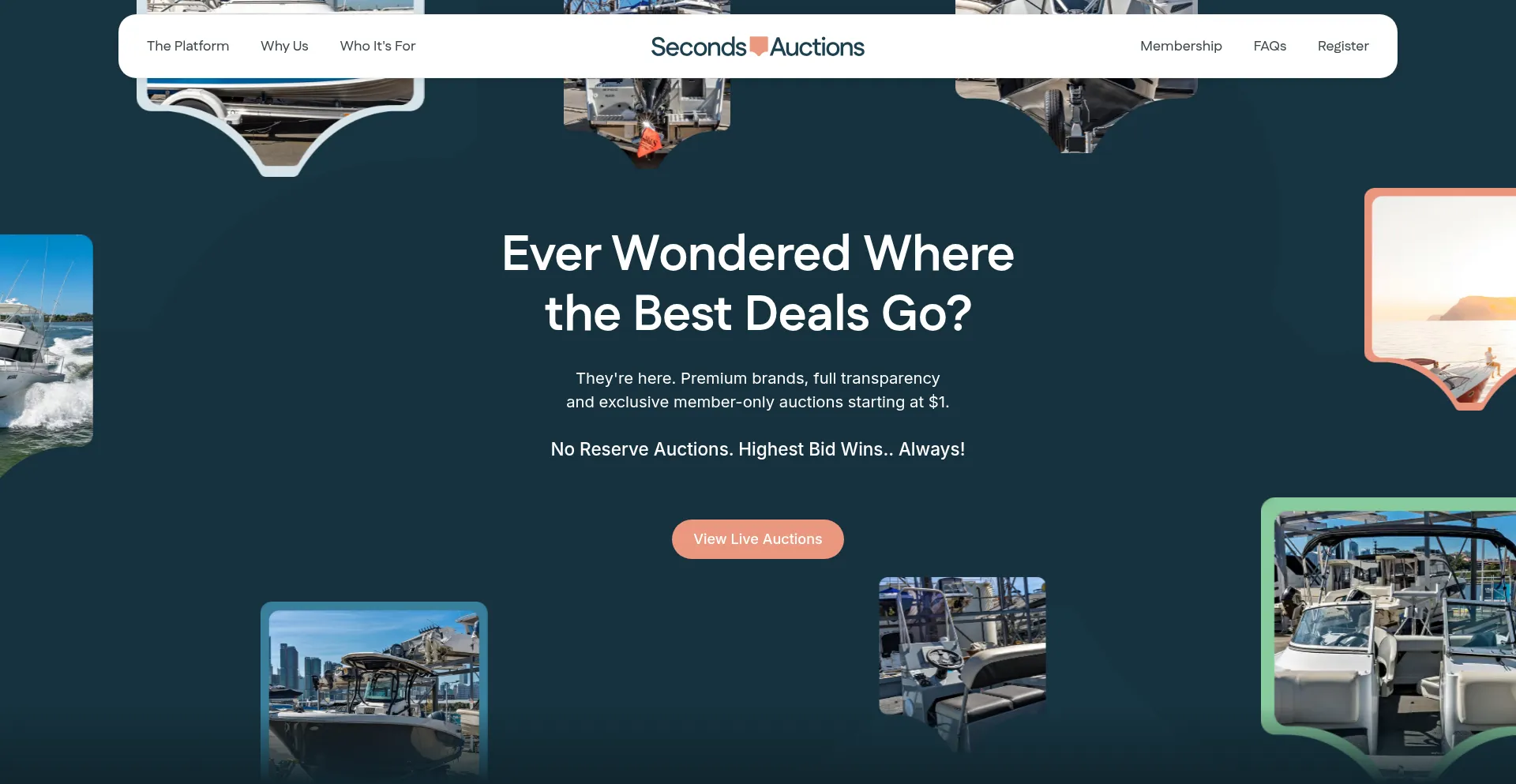The width and height of the screenshot is (1516, 784).
Task: Click the View Live Auctions button
Action: point(758,539)
